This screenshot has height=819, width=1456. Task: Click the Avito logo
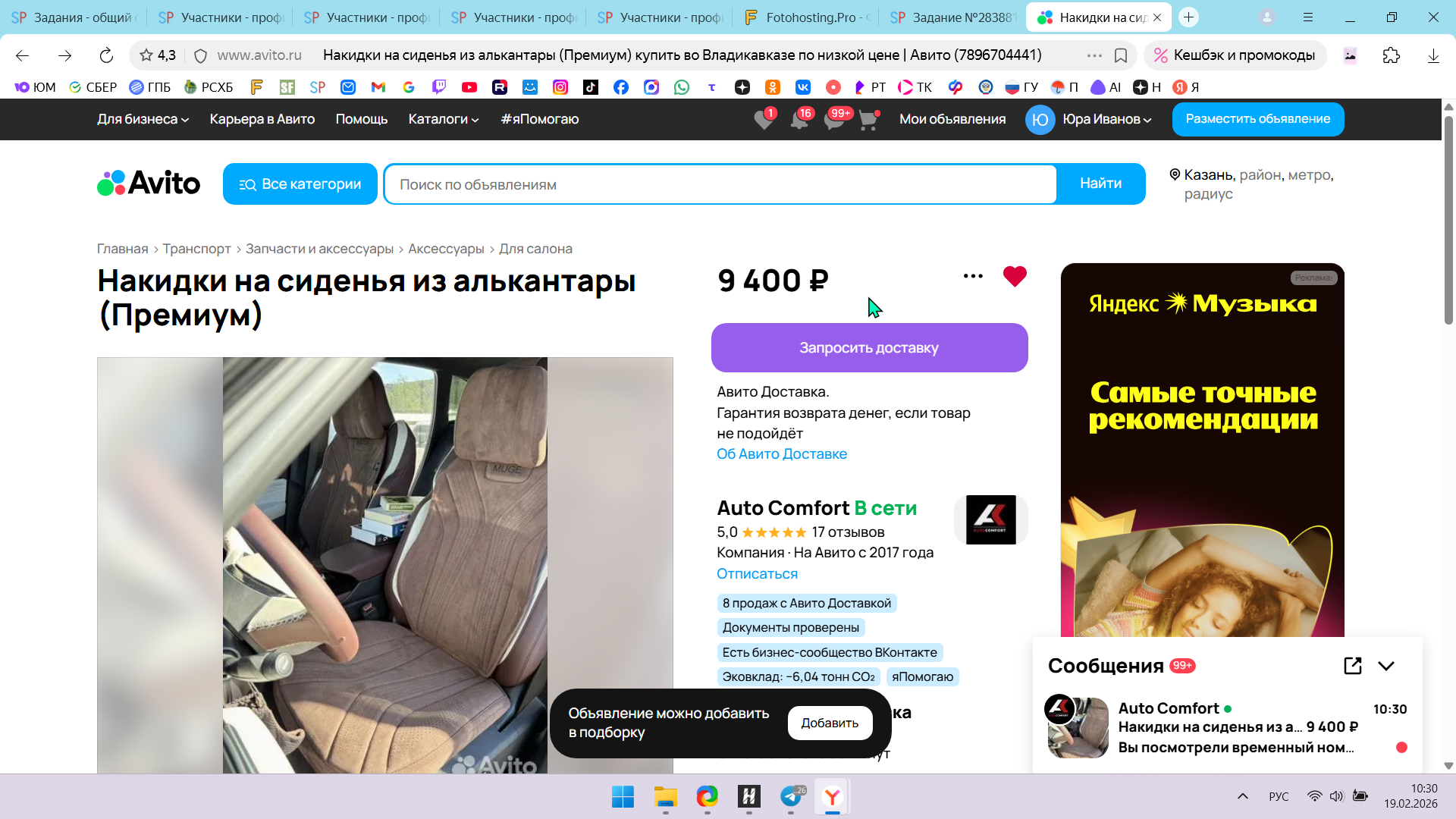coord(149,184)
